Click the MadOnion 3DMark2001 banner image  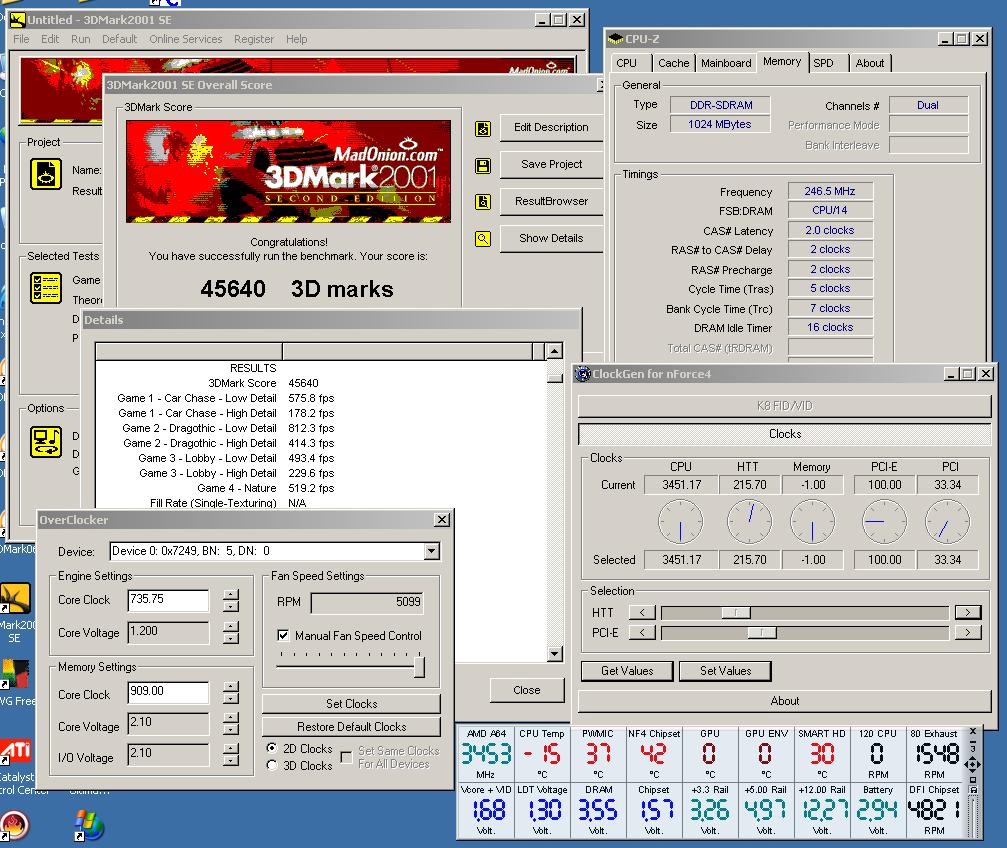pyautogui.click(x=288, y=172)
